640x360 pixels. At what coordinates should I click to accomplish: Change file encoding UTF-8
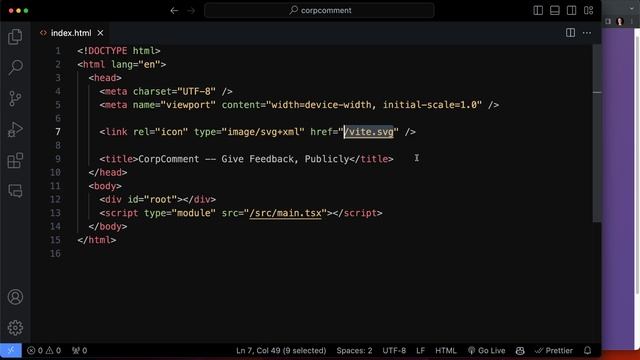(x=394, y=350)
